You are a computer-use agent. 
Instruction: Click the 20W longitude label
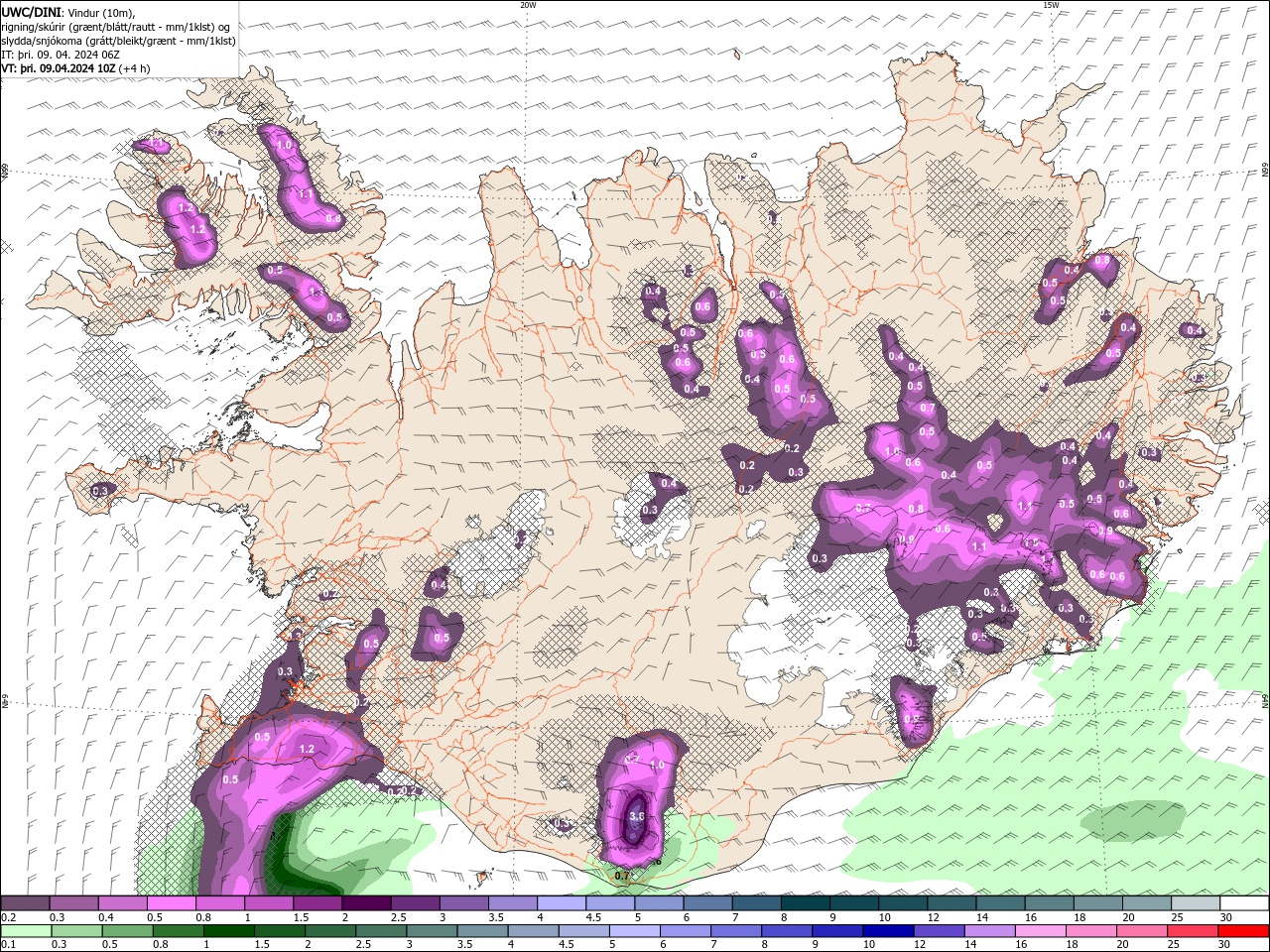pos(528,5)
